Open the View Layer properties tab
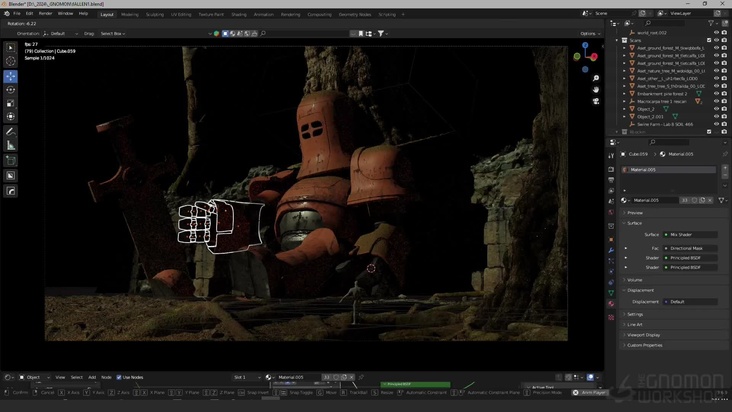Viewport: 732px width, 412px height. click(x=611, y=191)
